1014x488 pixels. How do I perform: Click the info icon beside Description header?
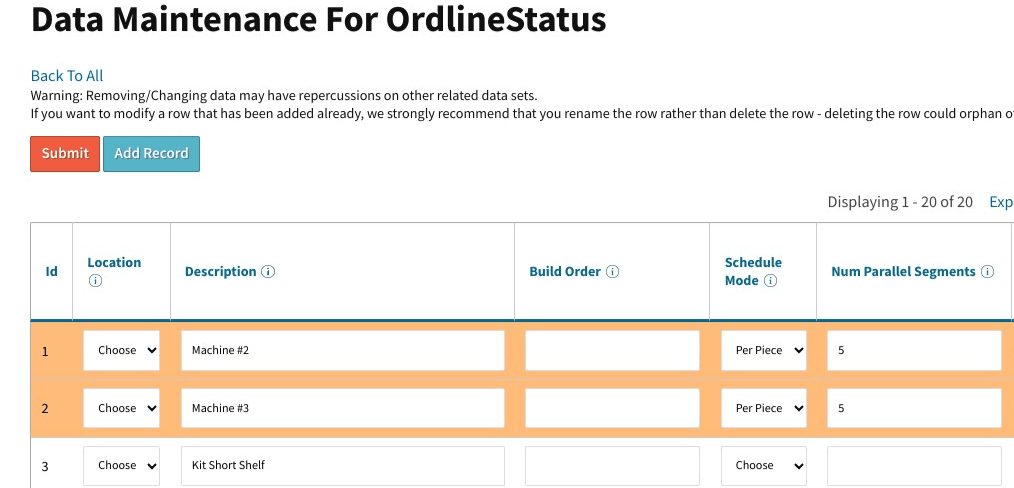coord(268,272)
